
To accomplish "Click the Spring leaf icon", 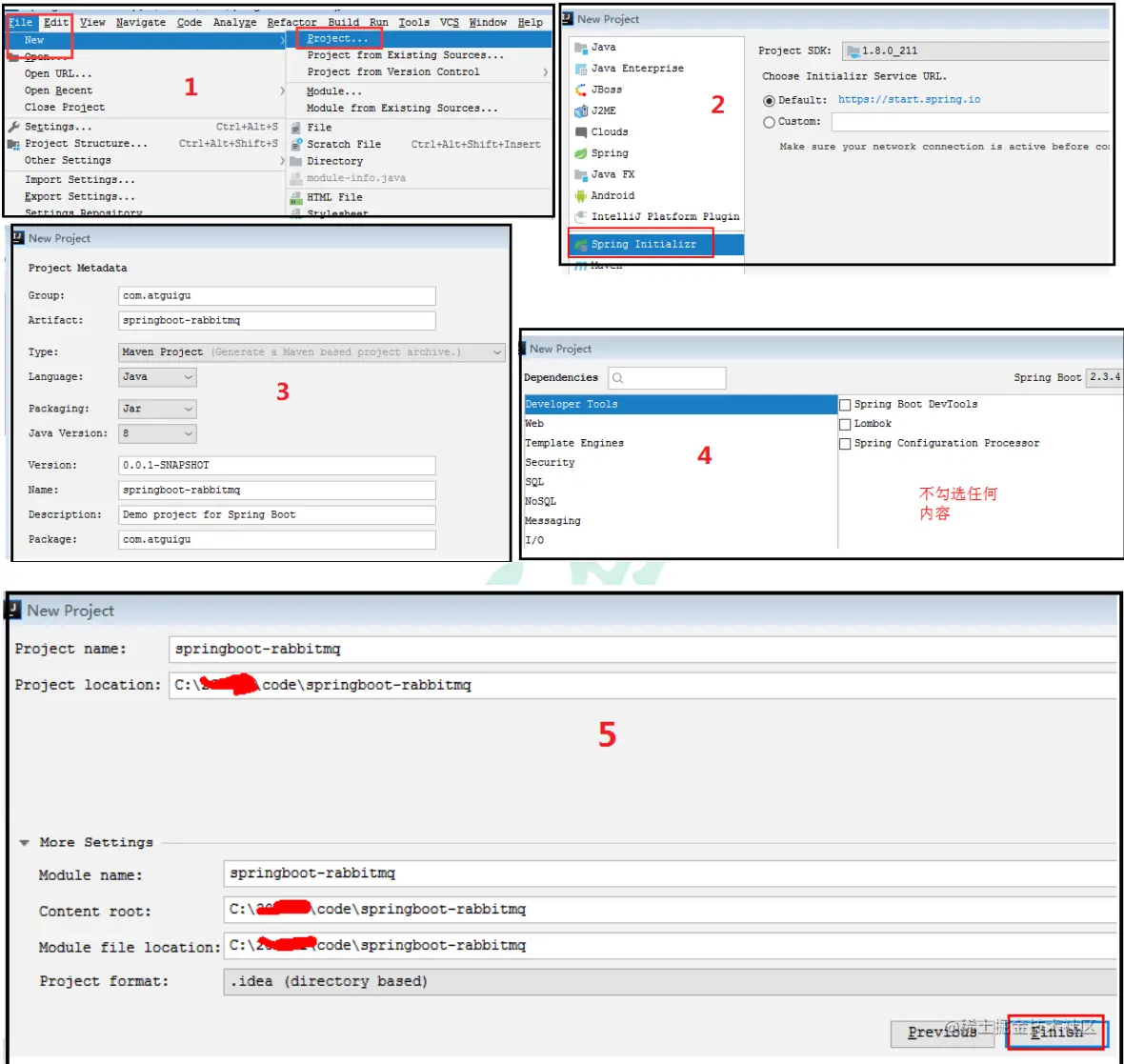I will coord(581,153).
